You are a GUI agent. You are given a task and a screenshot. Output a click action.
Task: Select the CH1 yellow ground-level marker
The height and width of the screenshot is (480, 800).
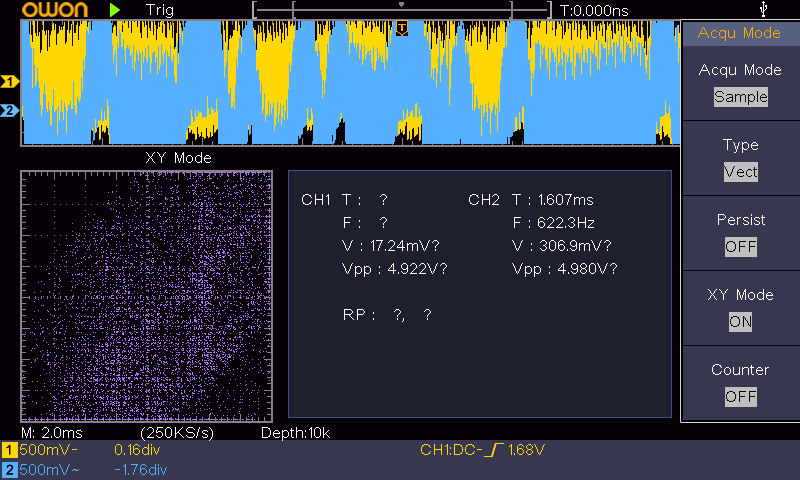[x=9, y=81]
